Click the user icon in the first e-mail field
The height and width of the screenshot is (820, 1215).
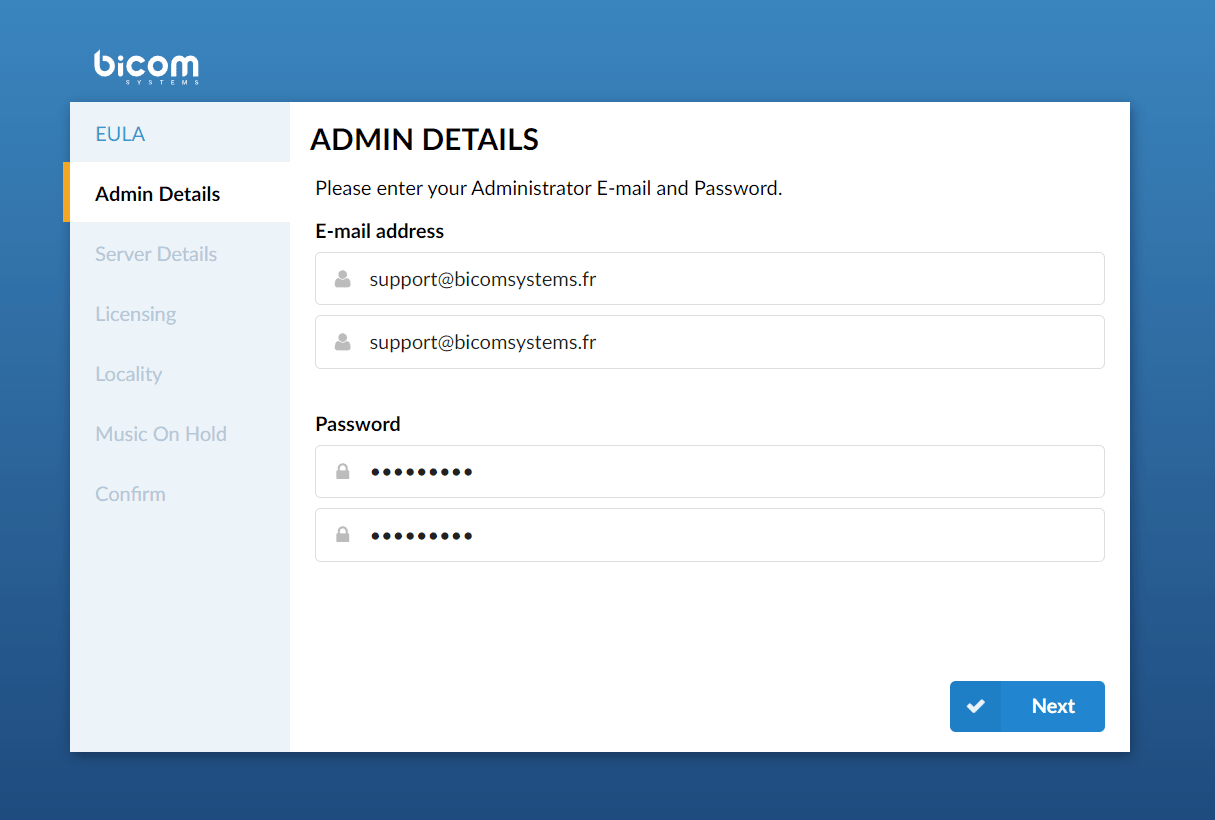pyautogui.click(x=342, y=279)
